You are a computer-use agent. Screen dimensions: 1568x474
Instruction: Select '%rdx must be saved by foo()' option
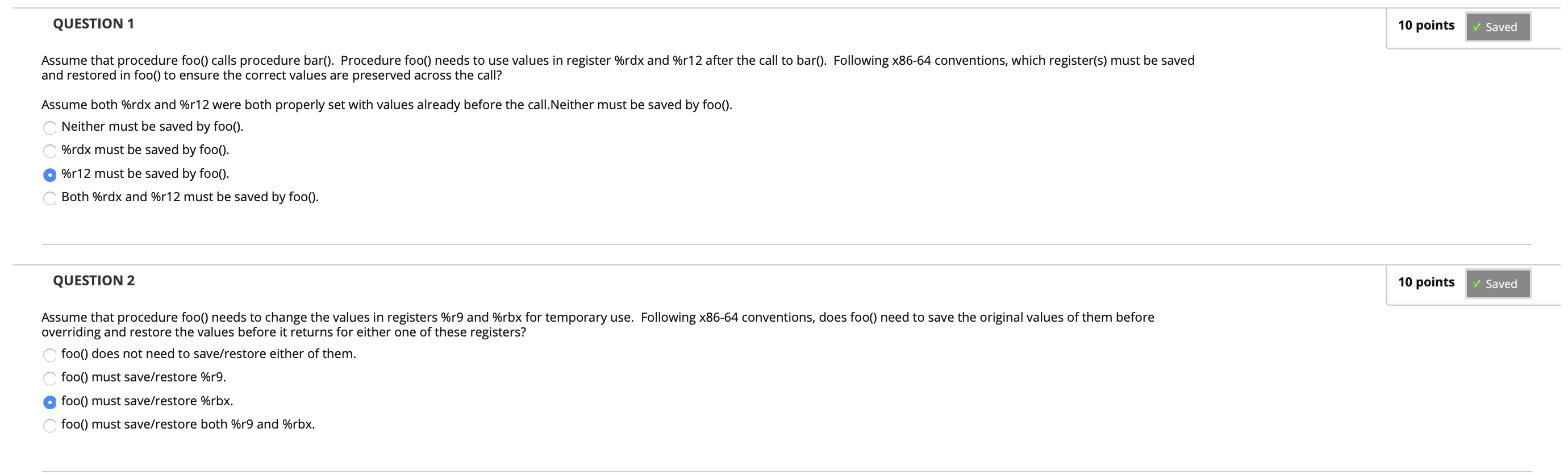point(50,151)
